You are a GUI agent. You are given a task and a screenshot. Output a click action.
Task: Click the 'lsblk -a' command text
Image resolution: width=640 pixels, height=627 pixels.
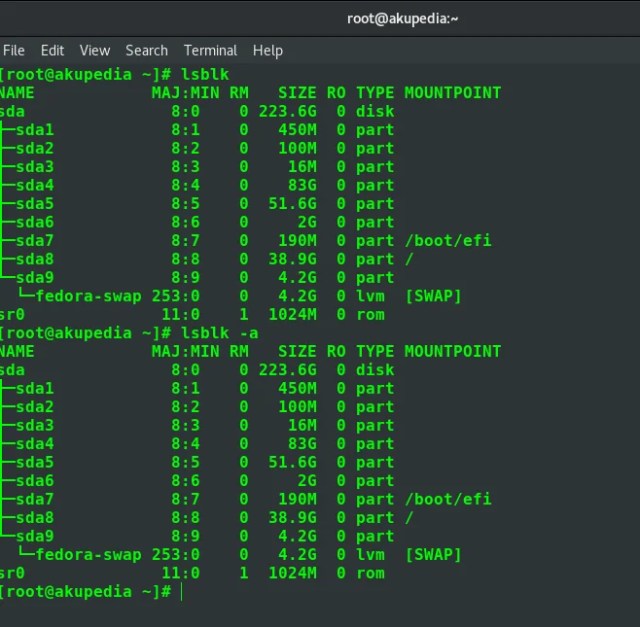tap(220, 333)
